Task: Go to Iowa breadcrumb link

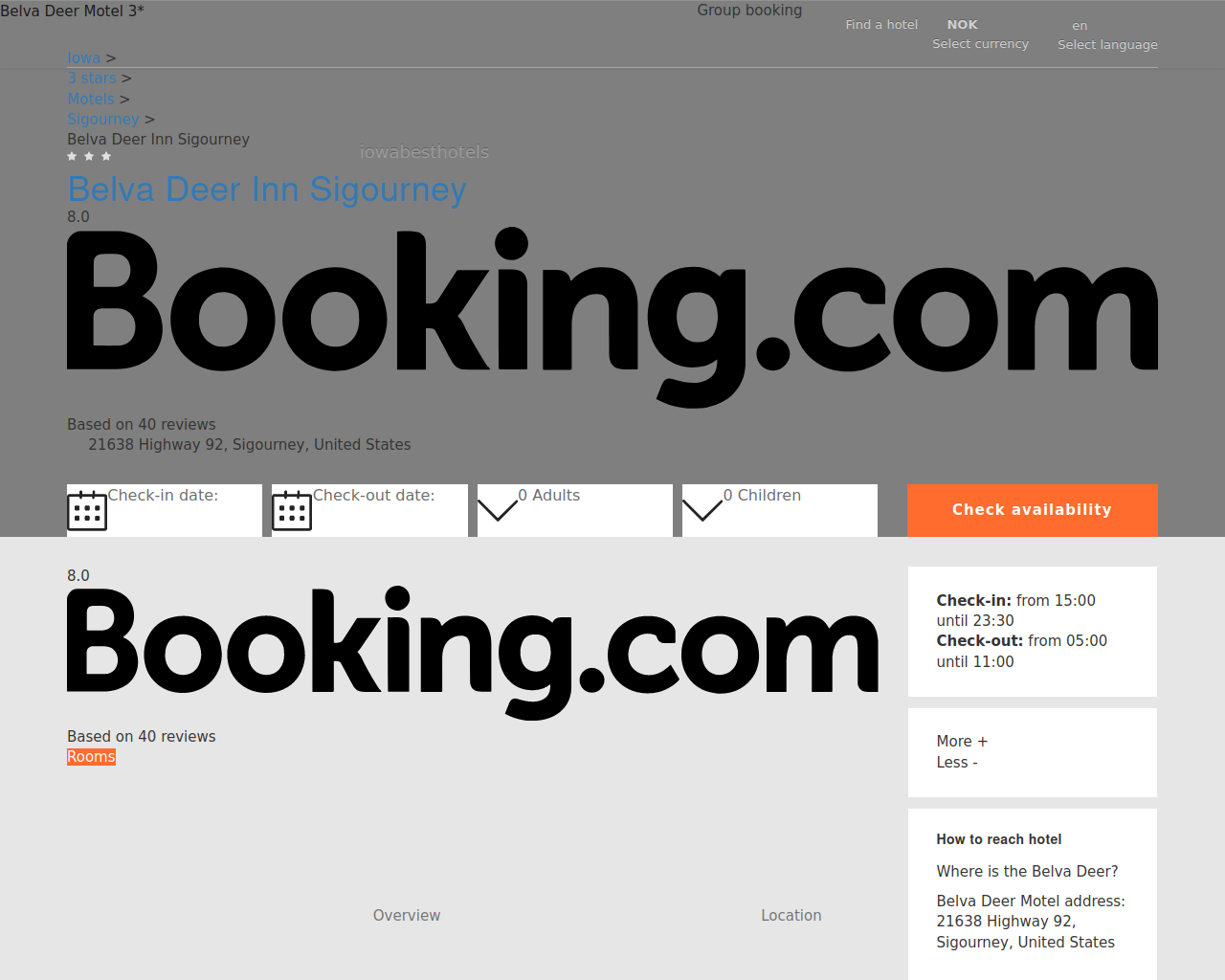Action: (x=84, y=58)
